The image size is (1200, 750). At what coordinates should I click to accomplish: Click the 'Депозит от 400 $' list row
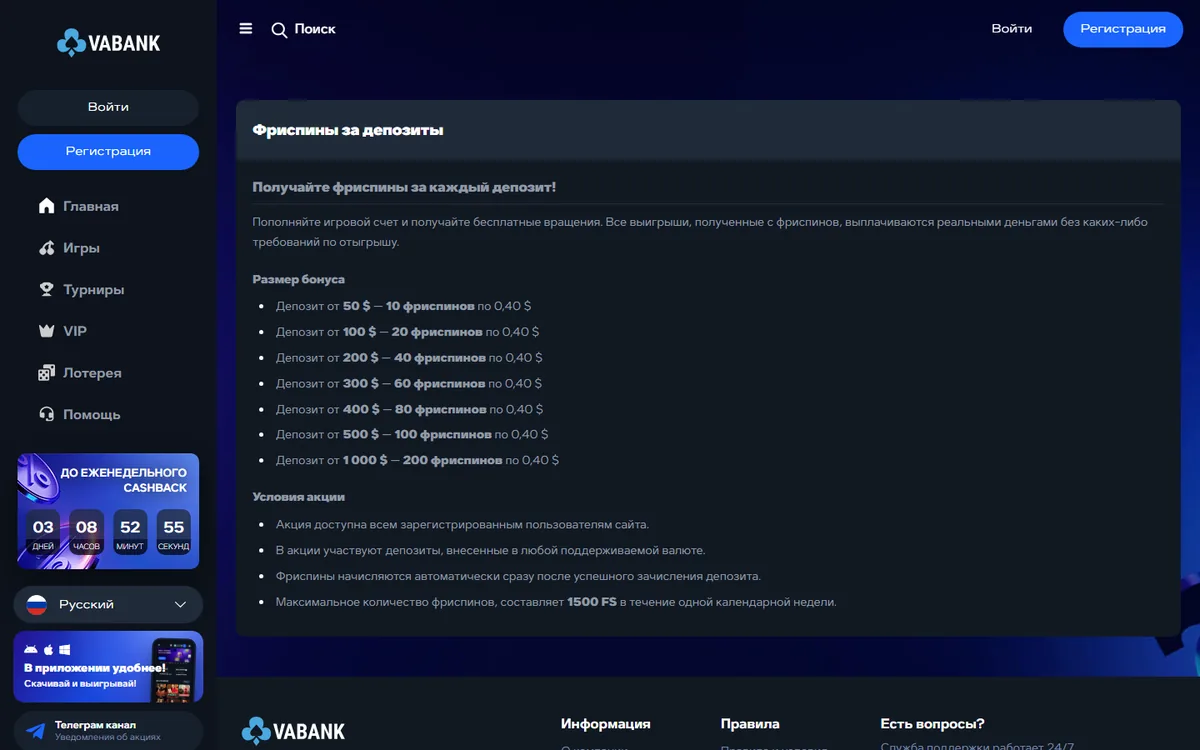tap(409, 409)
